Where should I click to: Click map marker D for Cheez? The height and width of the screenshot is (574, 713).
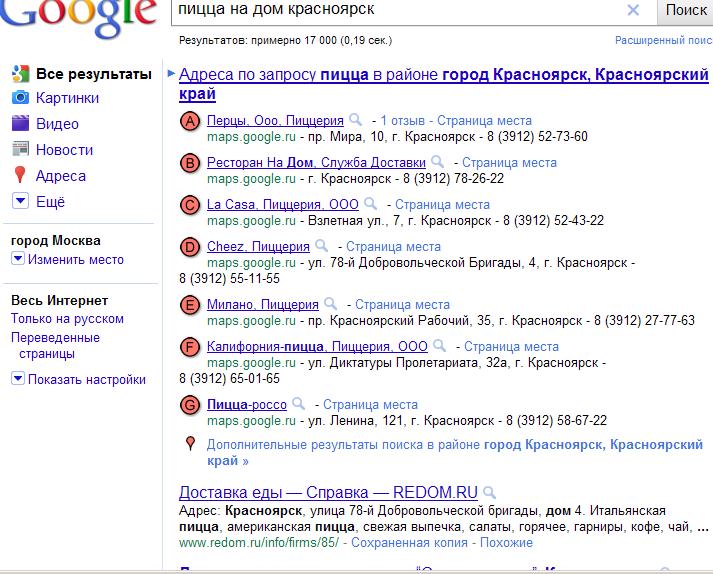point(190,247)
